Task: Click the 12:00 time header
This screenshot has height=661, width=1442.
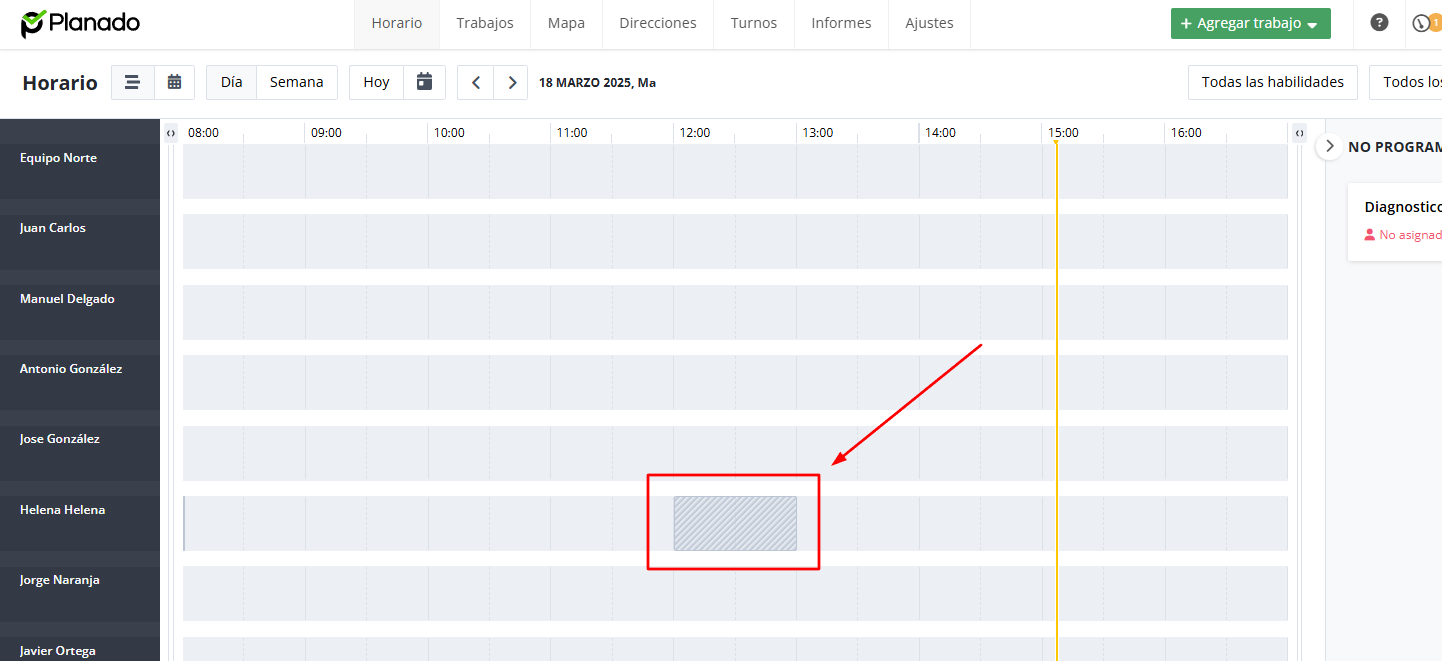Action: 694,133
